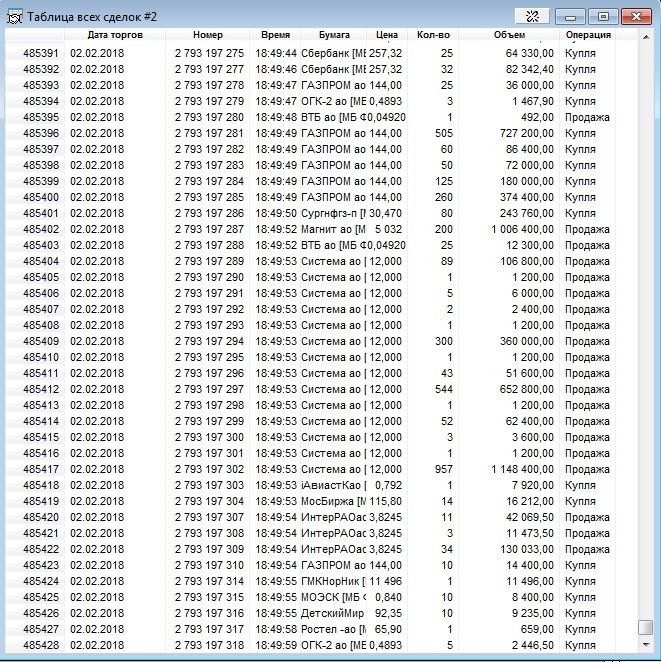Viewport: 661px width, 662px height.
Task: Click volume 1 006 400,00
Action: coord(522,230)
